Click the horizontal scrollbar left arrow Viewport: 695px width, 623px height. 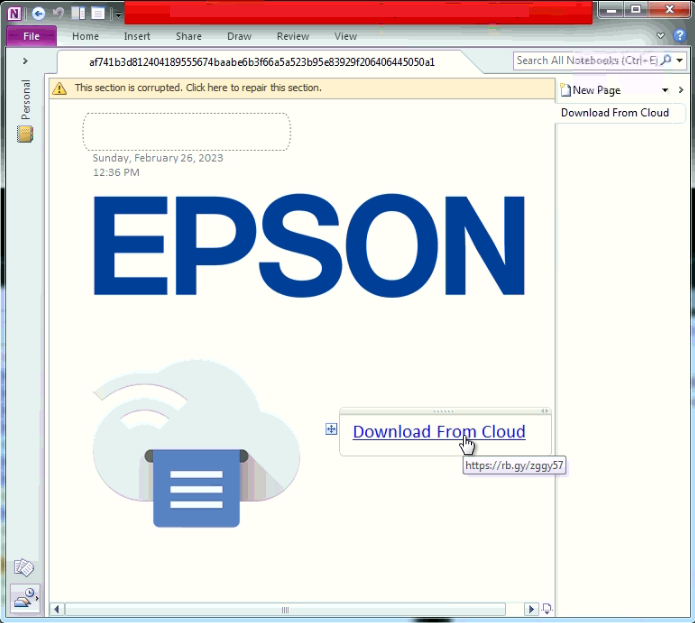[57, 609]
